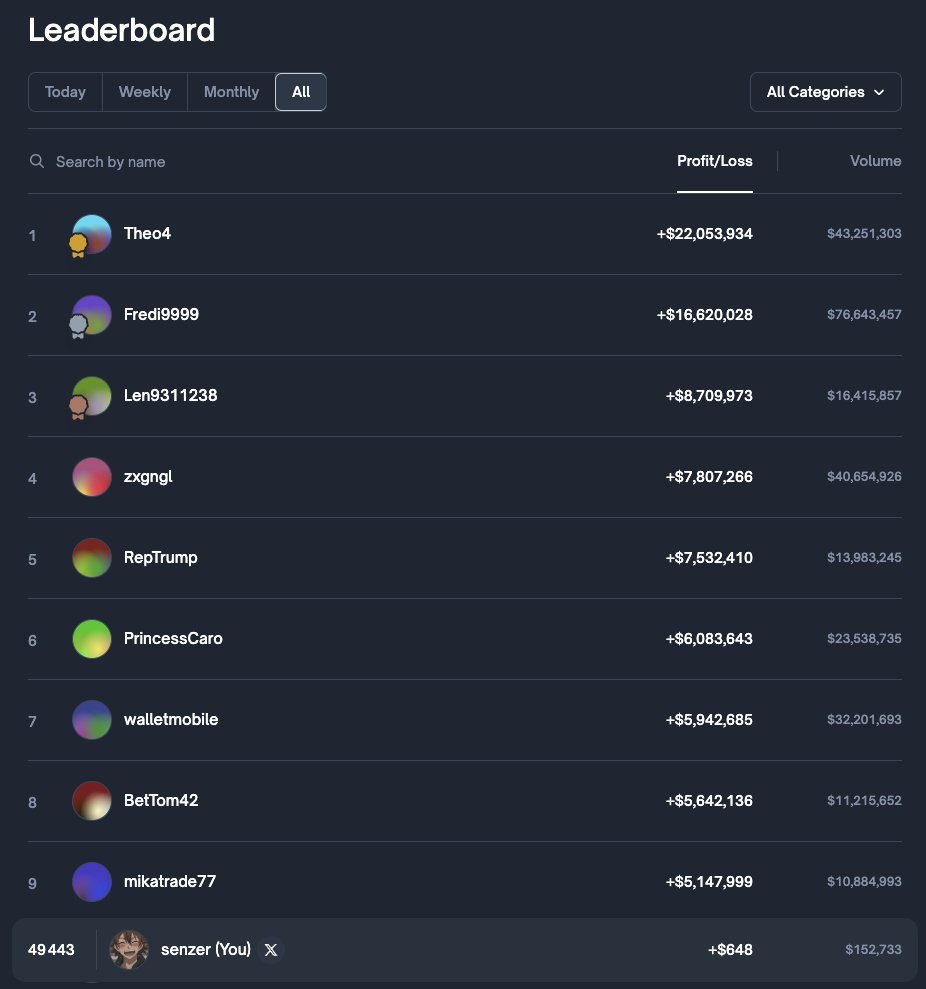Click Len9311238's profit +$8,709,973
This screenshot has height=989, width=926.
[709, 396]
